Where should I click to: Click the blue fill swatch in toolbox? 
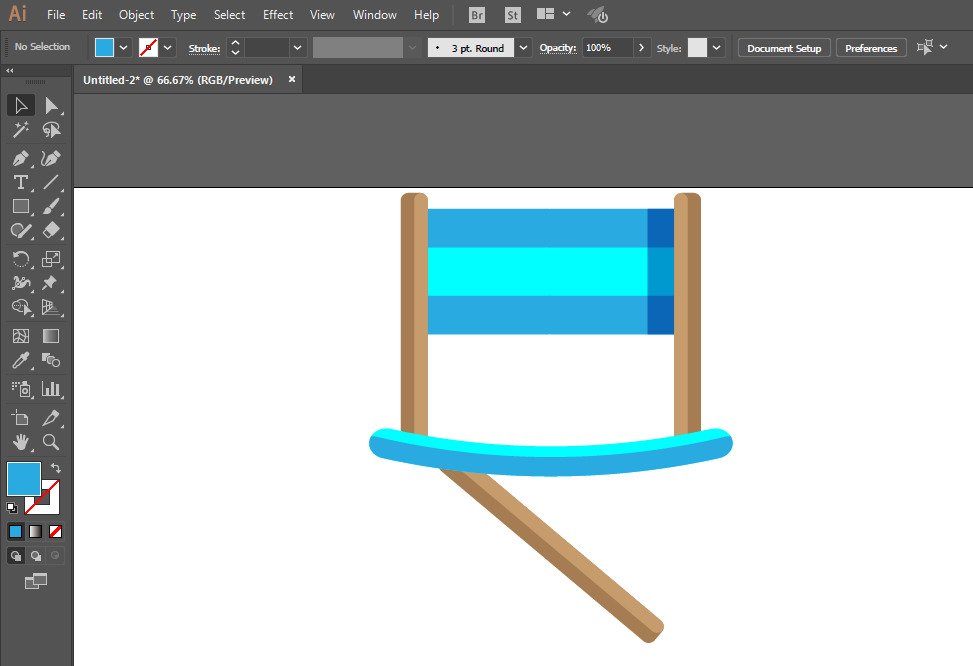click(x=24, y=479)
